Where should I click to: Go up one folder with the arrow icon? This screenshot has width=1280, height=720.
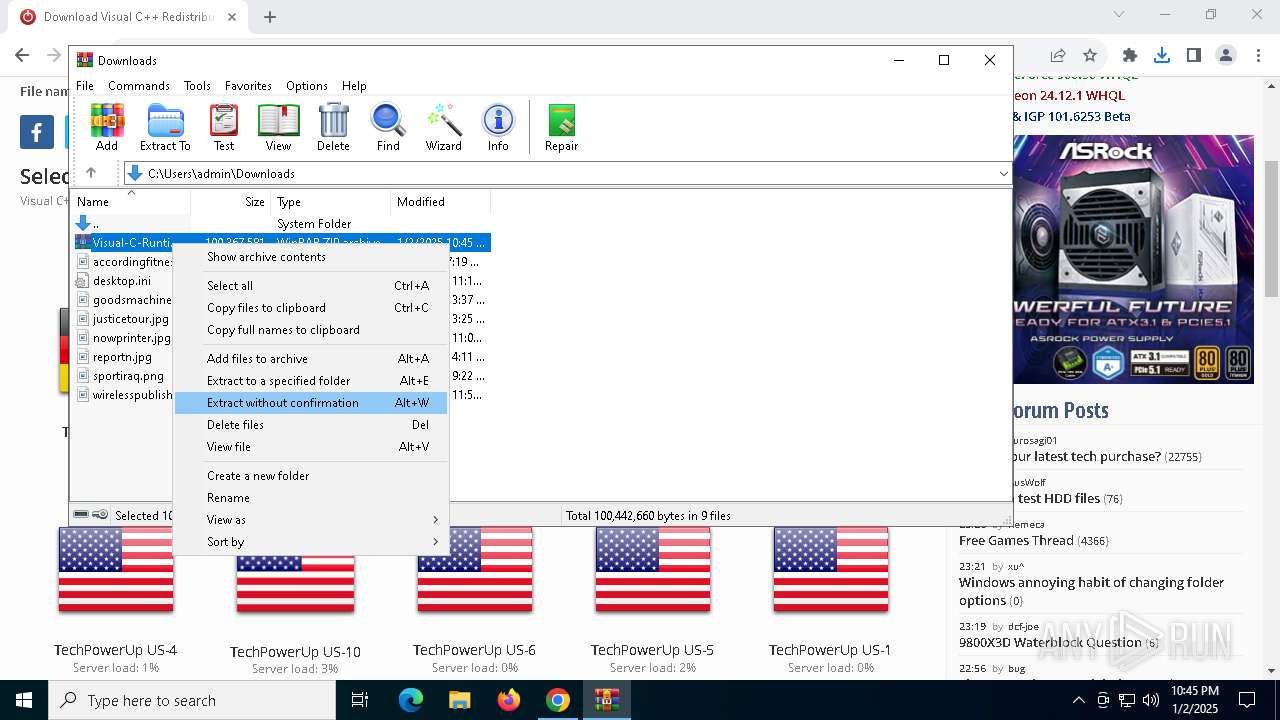point(91,173)
